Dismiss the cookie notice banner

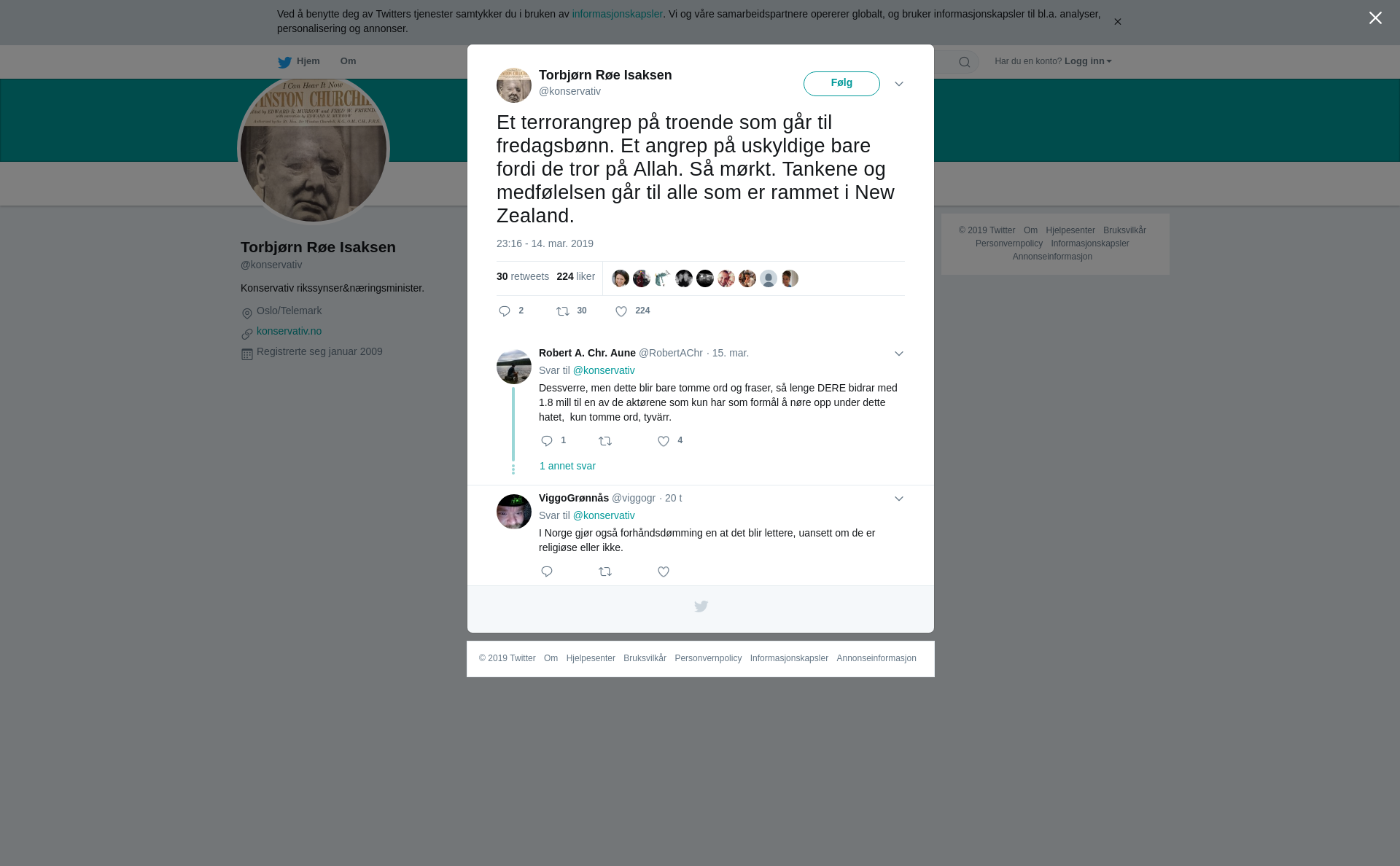[1117, 22]
